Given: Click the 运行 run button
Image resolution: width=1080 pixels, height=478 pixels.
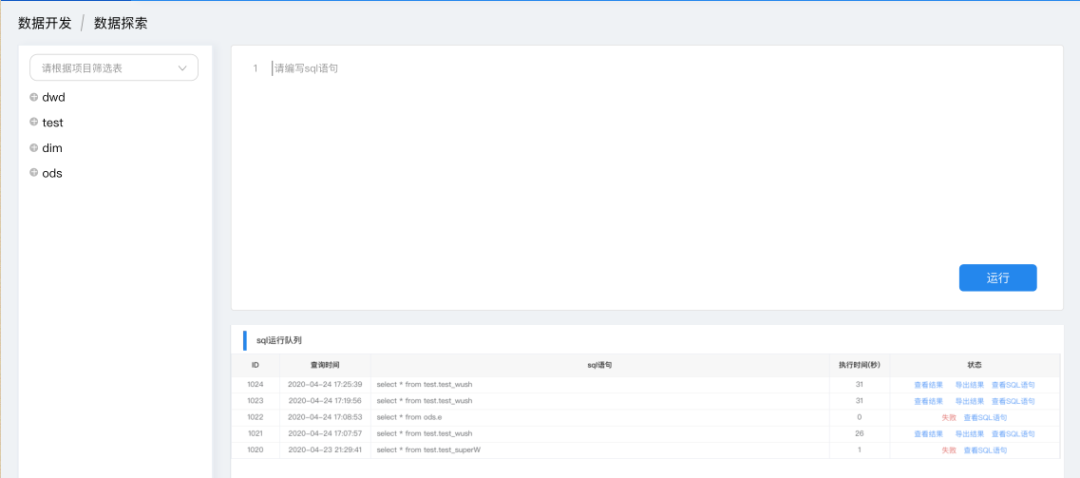Looking at the screenshot, I should 997,278.
